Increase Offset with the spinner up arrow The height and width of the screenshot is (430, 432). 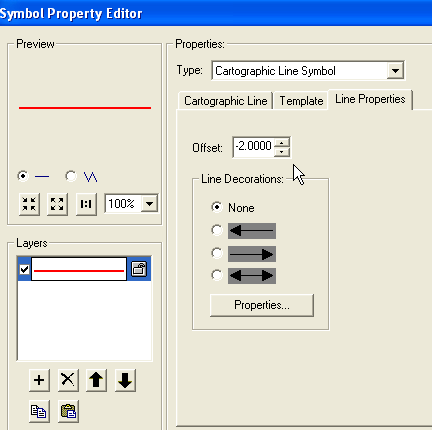pos(282,143)
